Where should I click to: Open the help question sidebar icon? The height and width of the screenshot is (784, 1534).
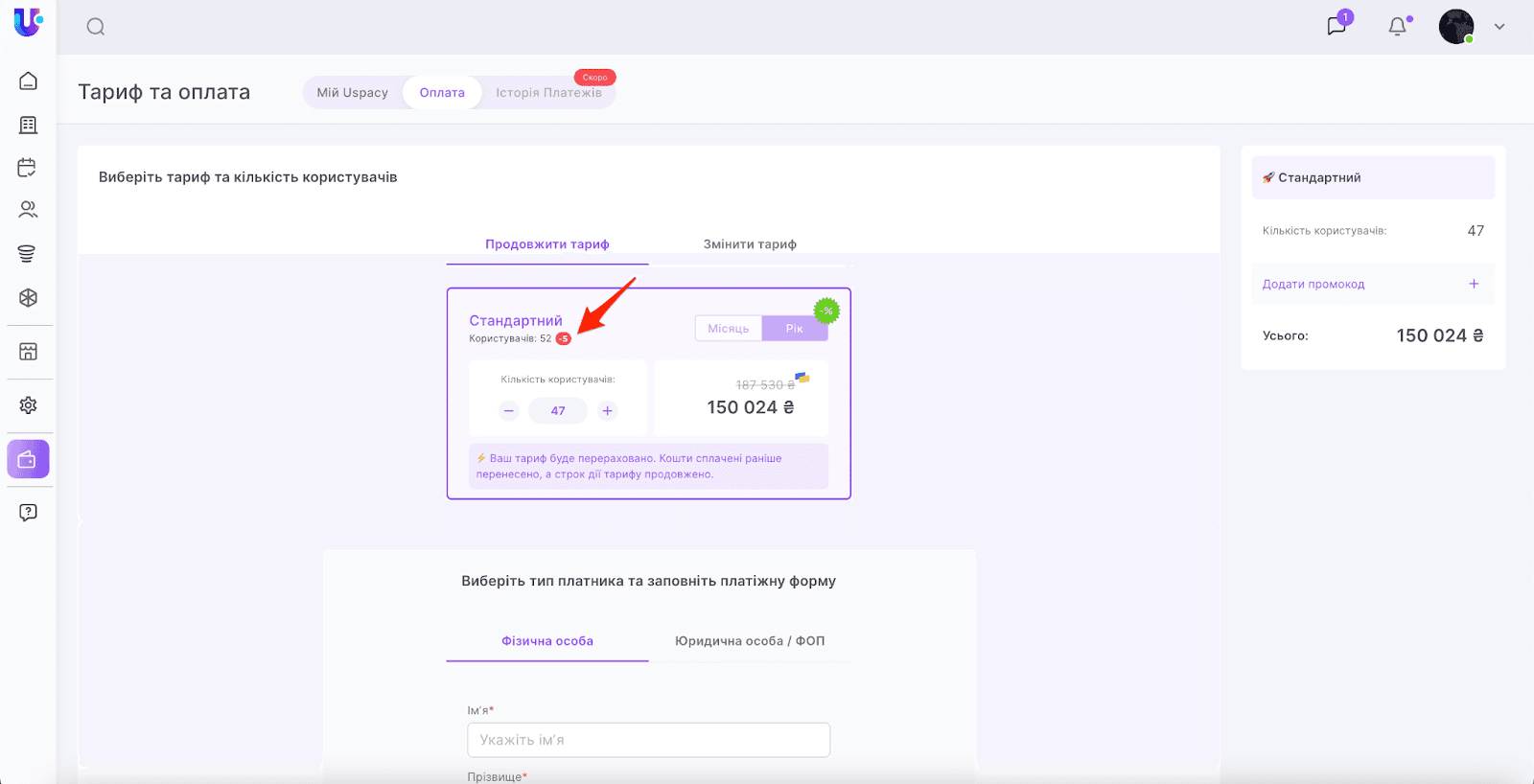click(28, 513)
